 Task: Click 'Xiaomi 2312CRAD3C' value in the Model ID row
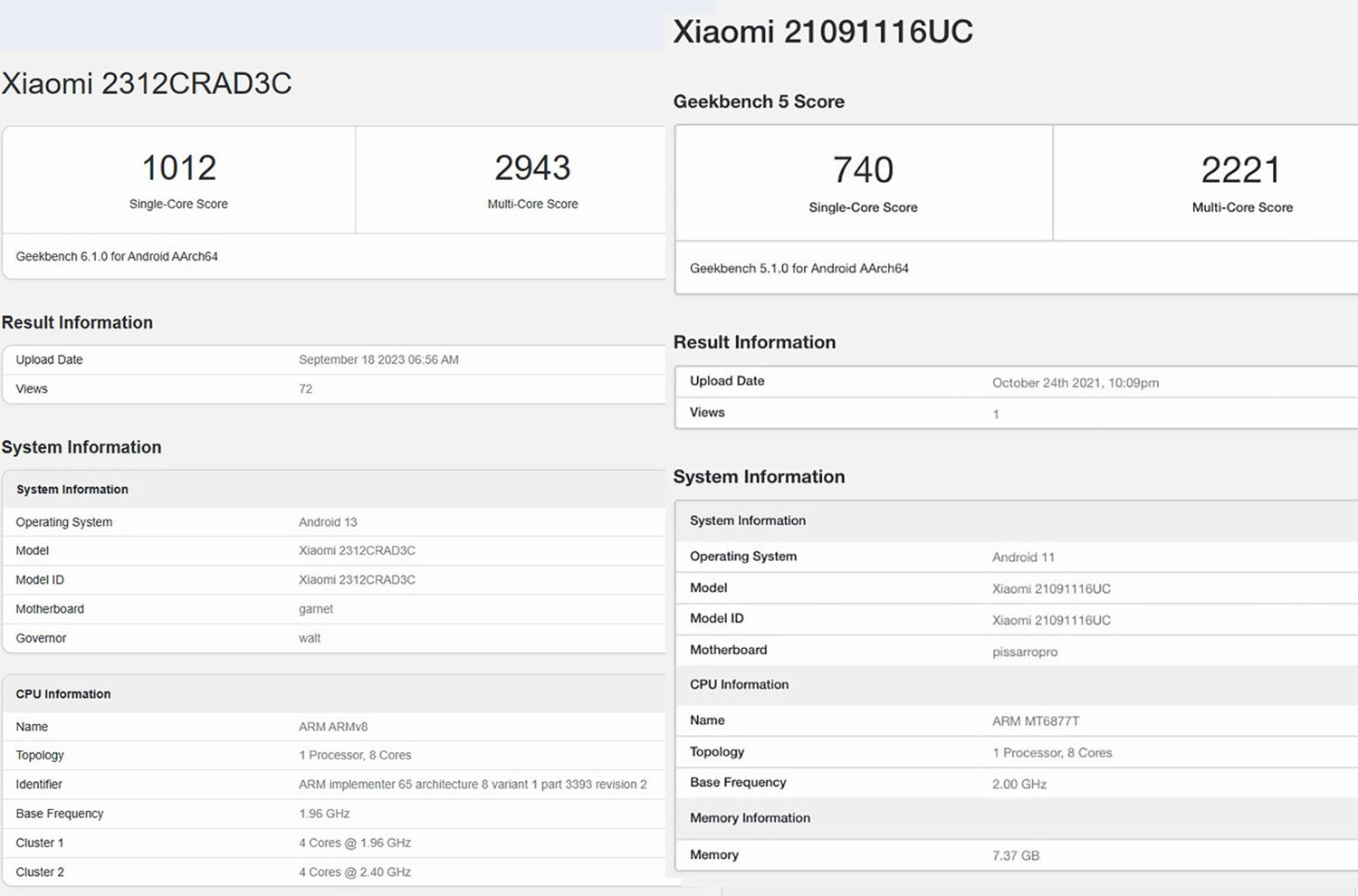tap(357, 579)
